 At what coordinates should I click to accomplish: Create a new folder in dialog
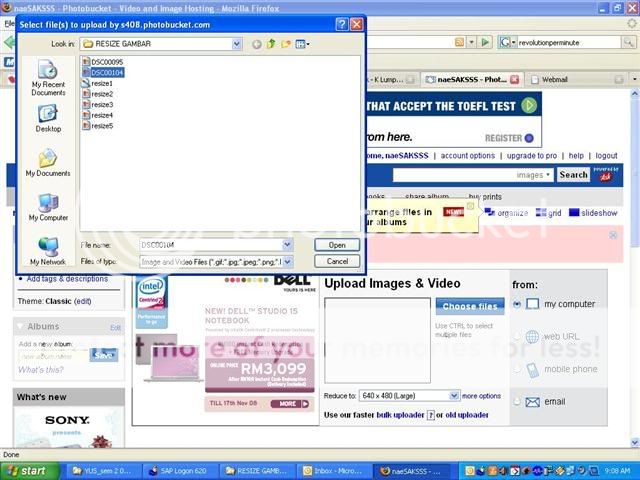286,44
